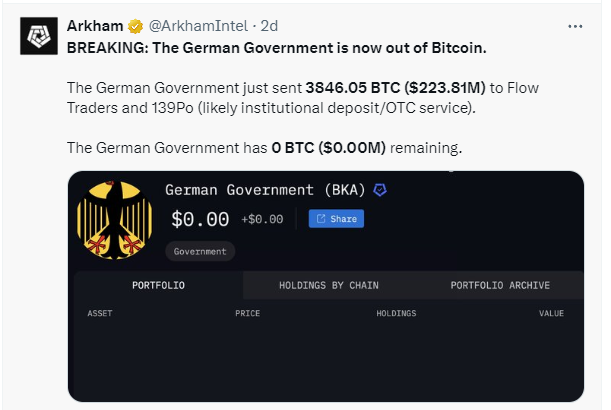
Task: Click the $0.00 portfolio balance
Action: click(x=200, y=219)
